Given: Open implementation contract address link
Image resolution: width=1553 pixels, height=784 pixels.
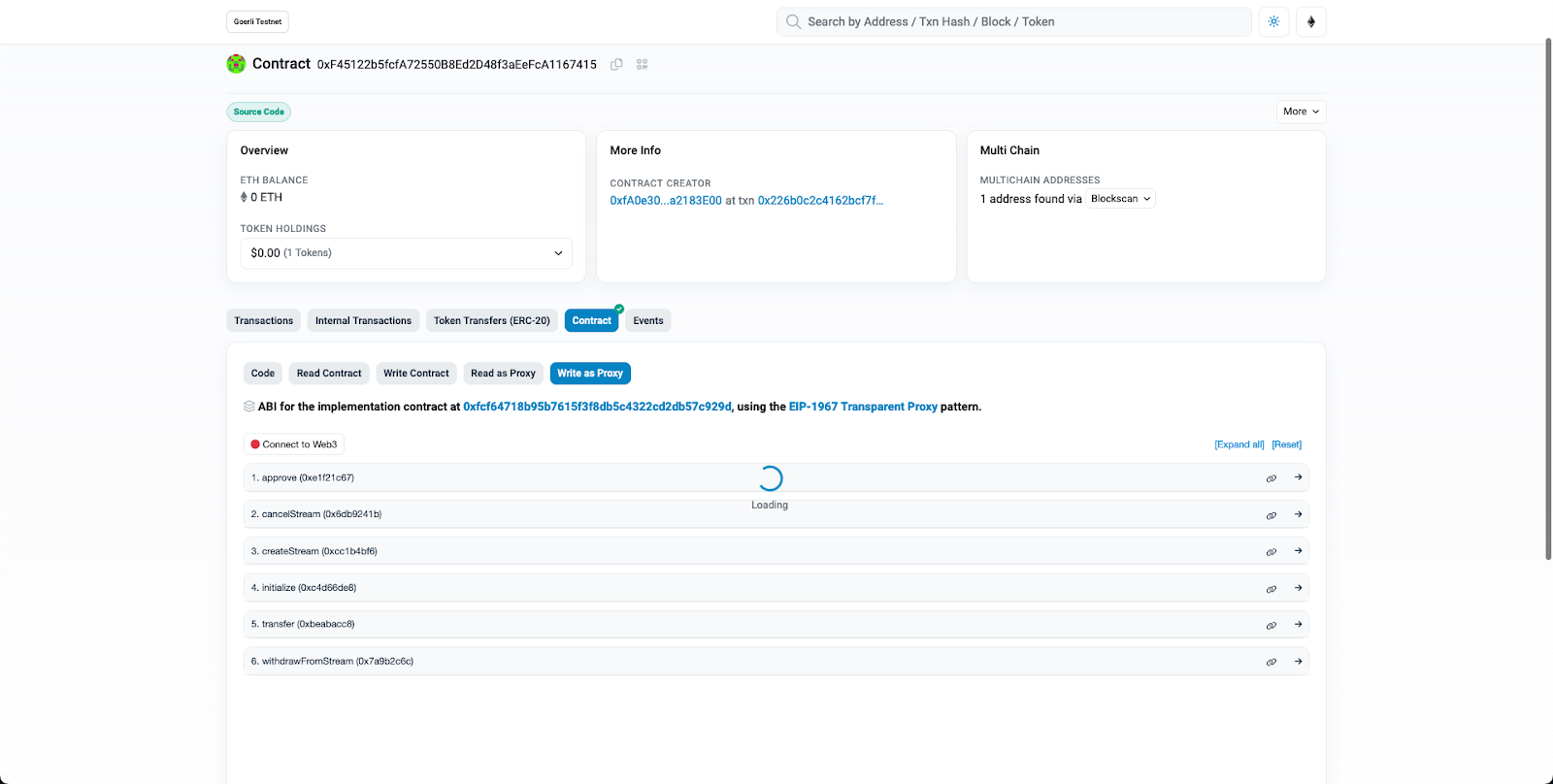Looking at the screenshot, I should pyautogui.click(x=597, y=407).
